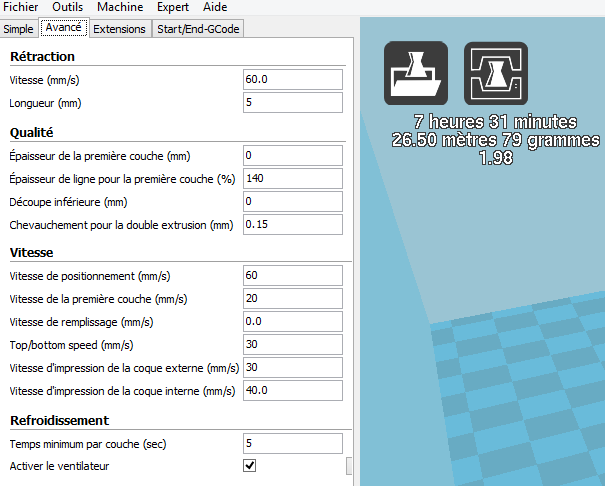Click the Découpe inférieure (mm) field

click(293, 201)
